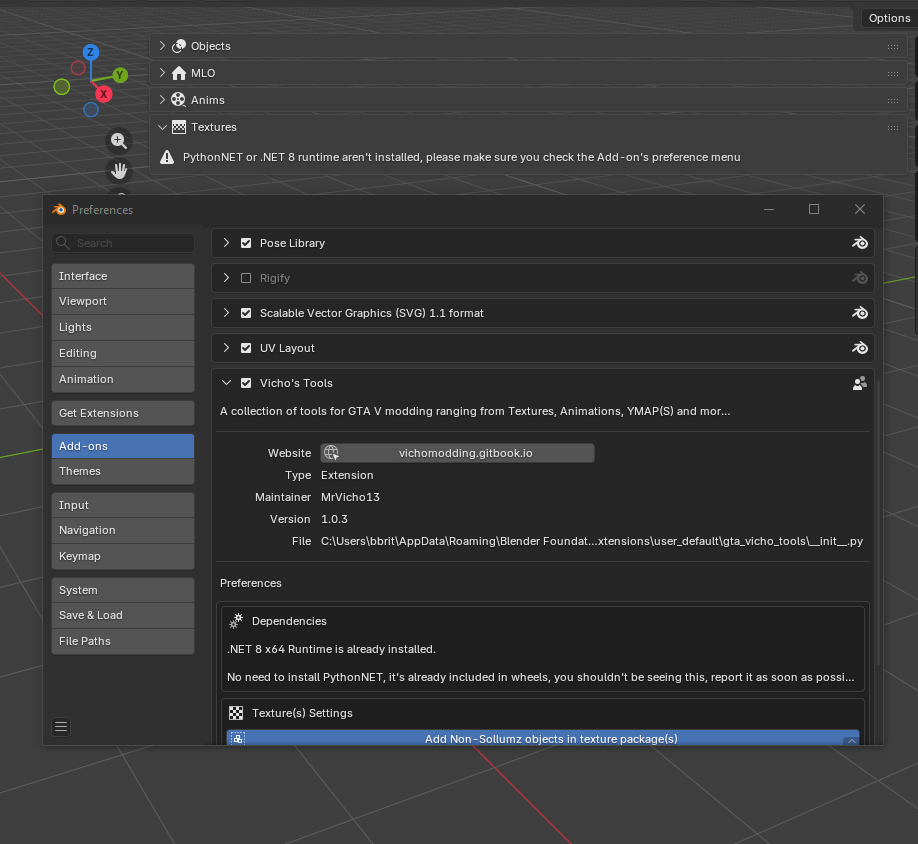Click the red X axis gizmo ball
Screen dimensions: 918x844
103,94
